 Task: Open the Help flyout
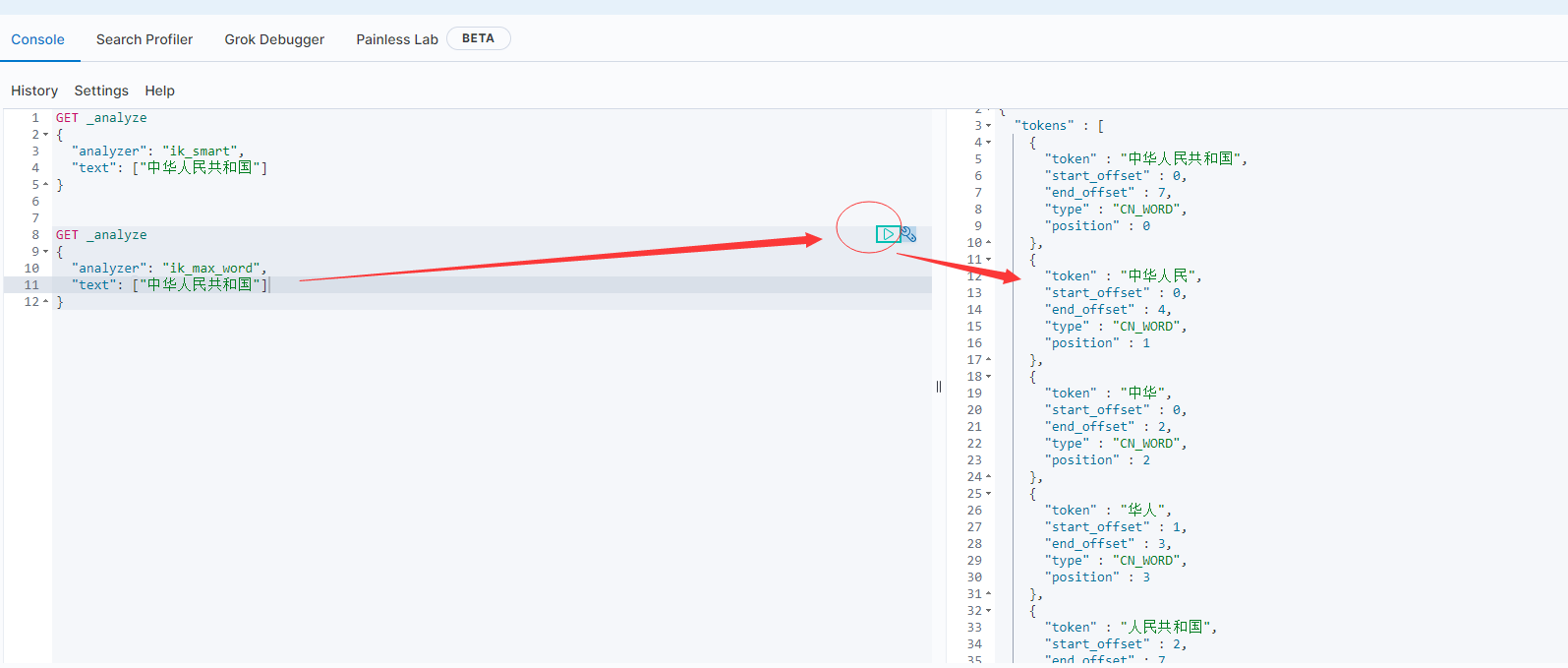[160, 91]
